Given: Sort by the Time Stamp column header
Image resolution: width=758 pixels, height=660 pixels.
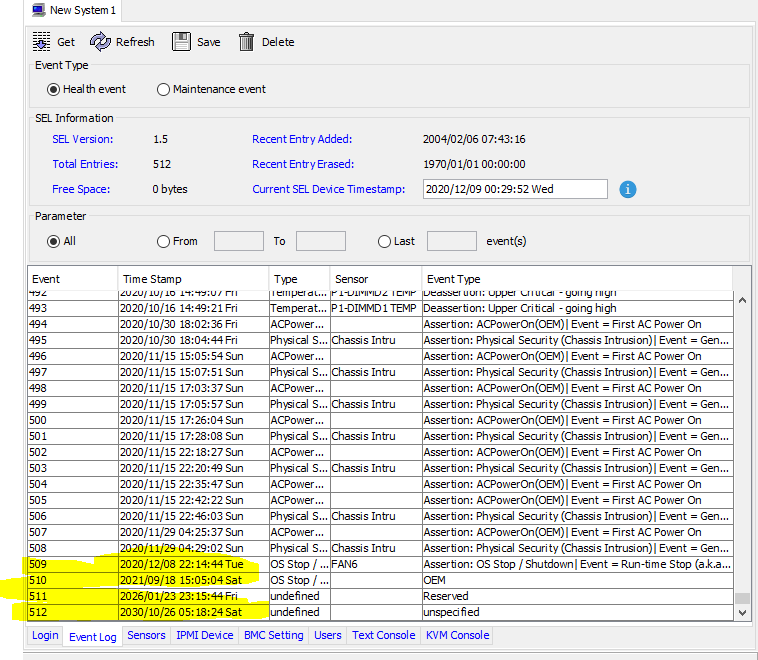Looking at the screenshot, I should tap(193, 279).
